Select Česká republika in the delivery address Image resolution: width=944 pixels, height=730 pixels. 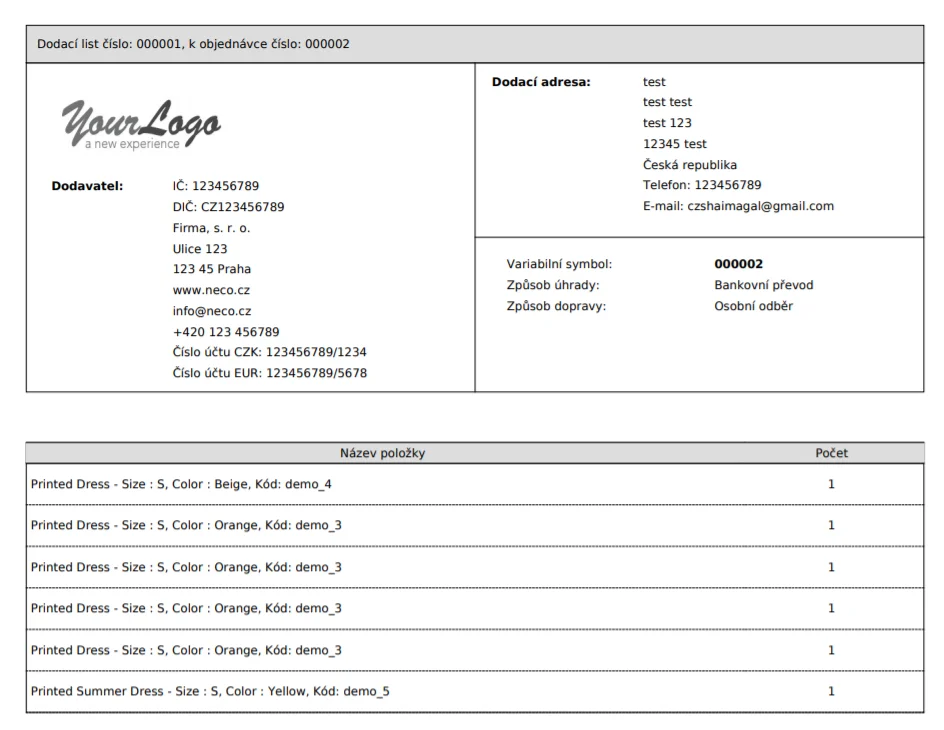tap(689, 165)
